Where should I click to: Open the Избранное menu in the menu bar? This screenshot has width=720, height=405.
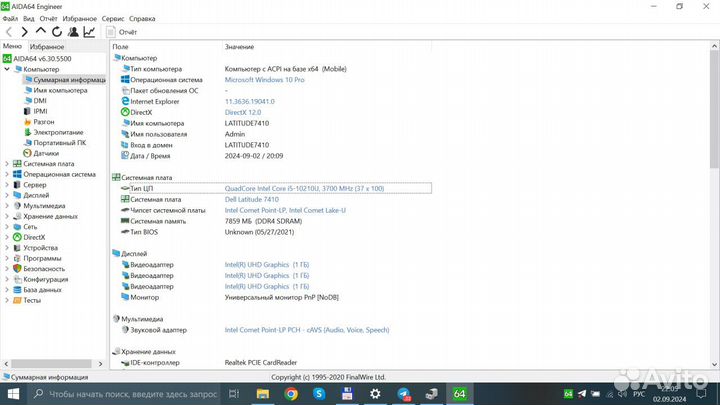[x=79, y=19]
